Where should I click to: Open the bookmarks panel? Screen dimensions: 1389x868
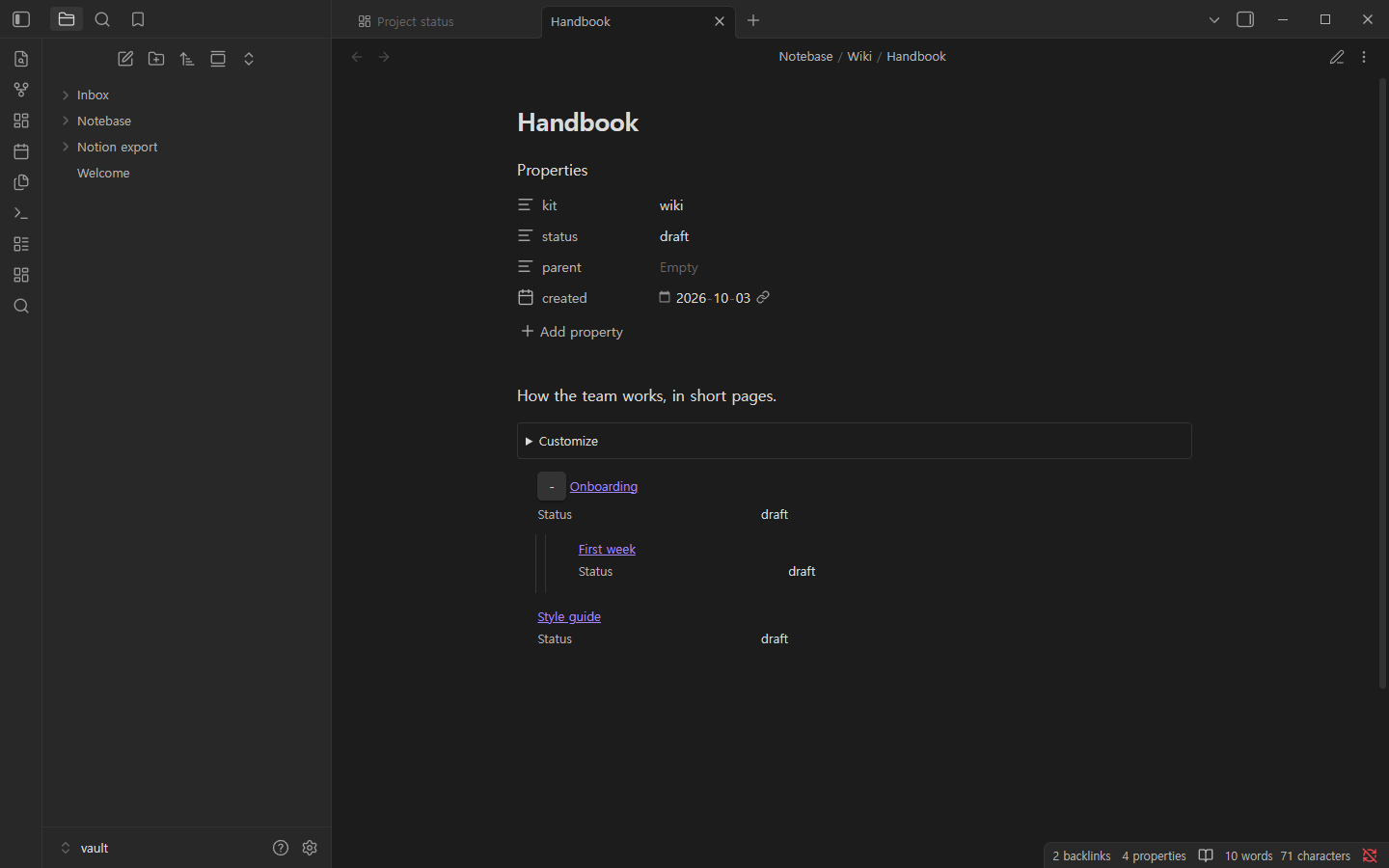click(138, 19)
